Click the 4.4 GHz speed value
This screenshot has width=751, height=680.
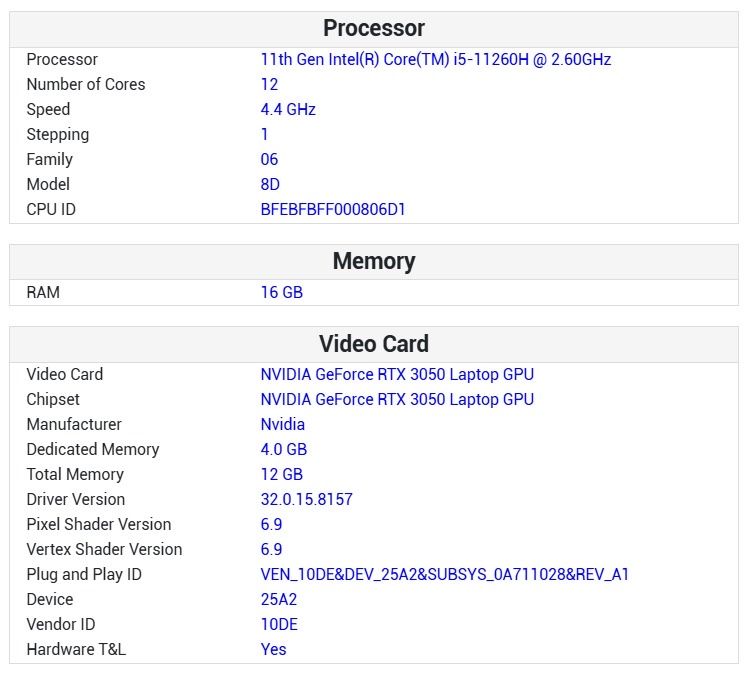pyautogui.click(x=288, y=110)
